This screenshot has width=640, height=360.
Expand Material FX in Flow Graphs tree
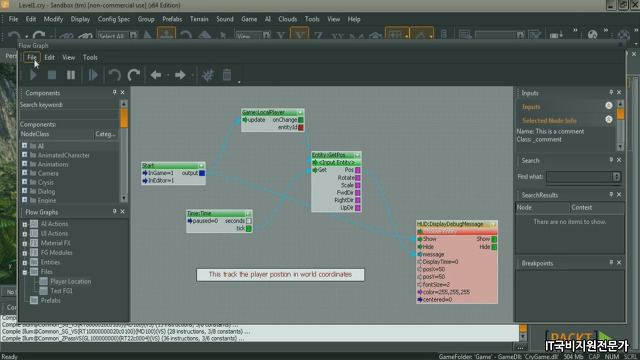[x=24, y=244]
